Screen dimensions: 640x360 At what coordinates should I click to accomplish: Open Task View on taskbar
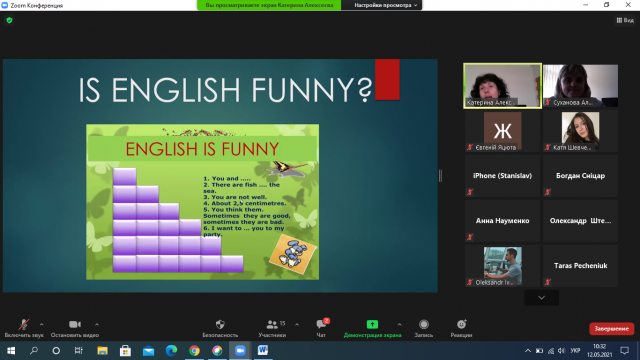pyautogui.click(x=79, y=351)
